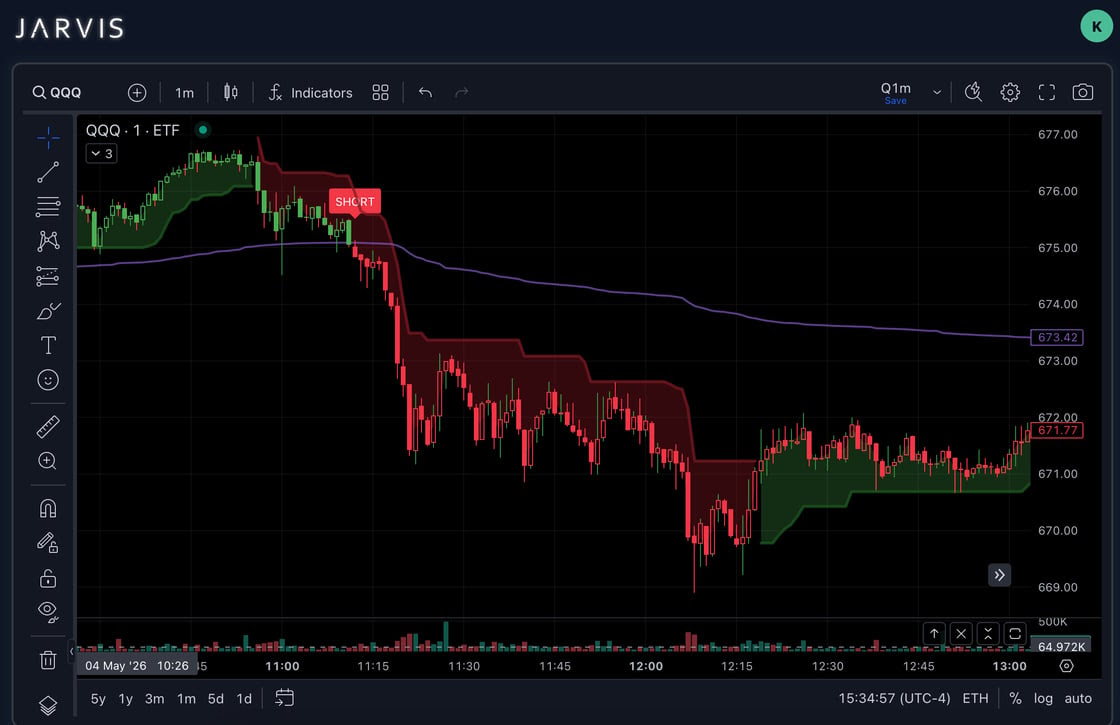The image size is (1120, 725).
Task: Select the 3m date range
Action: (155, 699)
